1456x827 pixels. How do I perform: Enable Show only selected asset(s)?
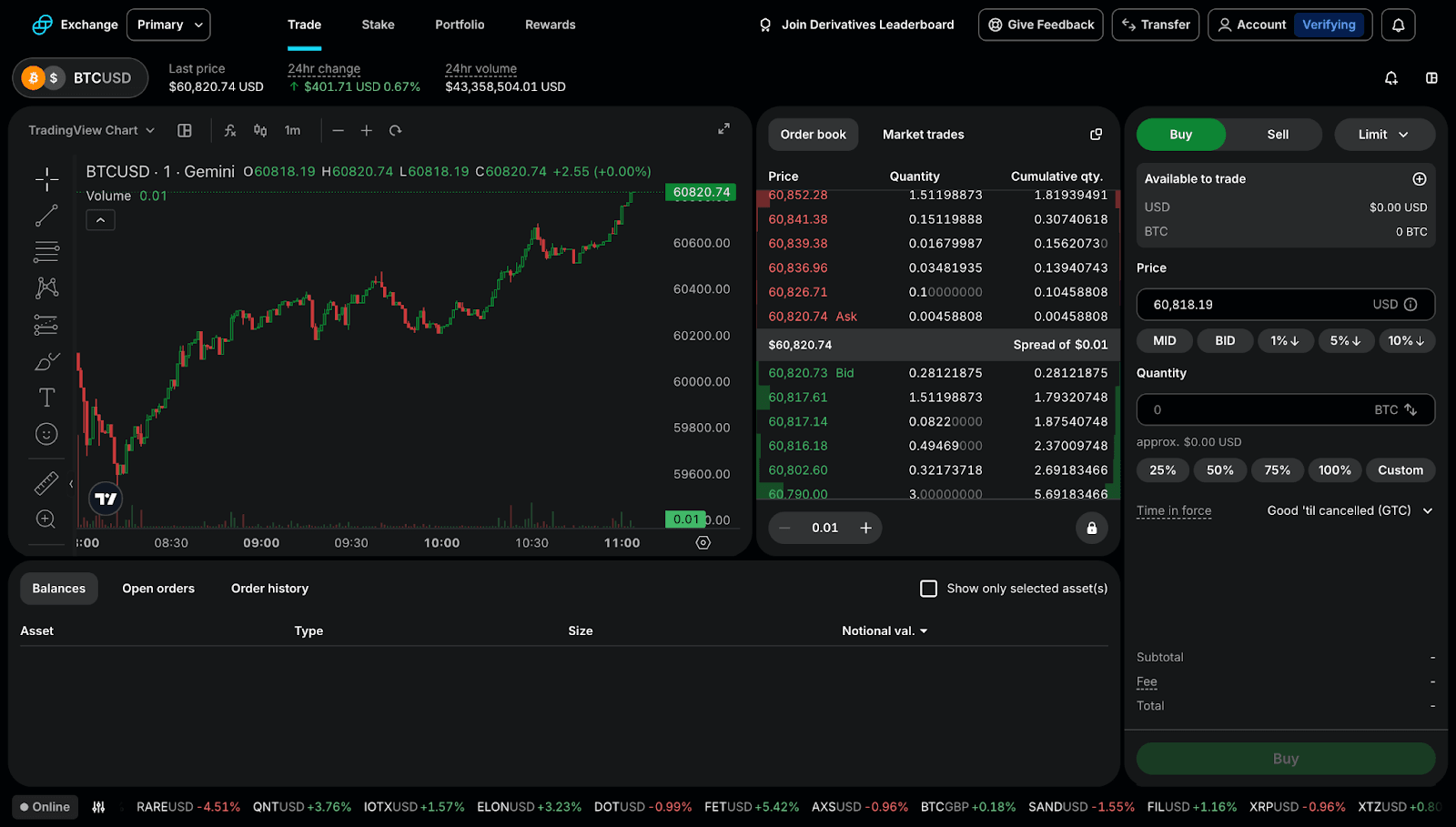click(x=928, y=589)
